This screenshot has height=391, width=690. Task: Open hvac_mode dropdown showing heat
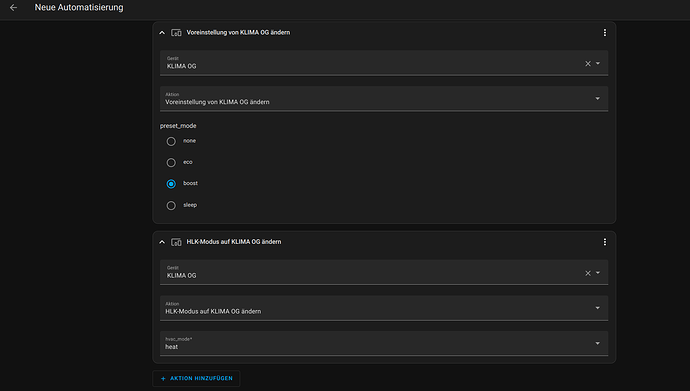(x=384, y=343)
